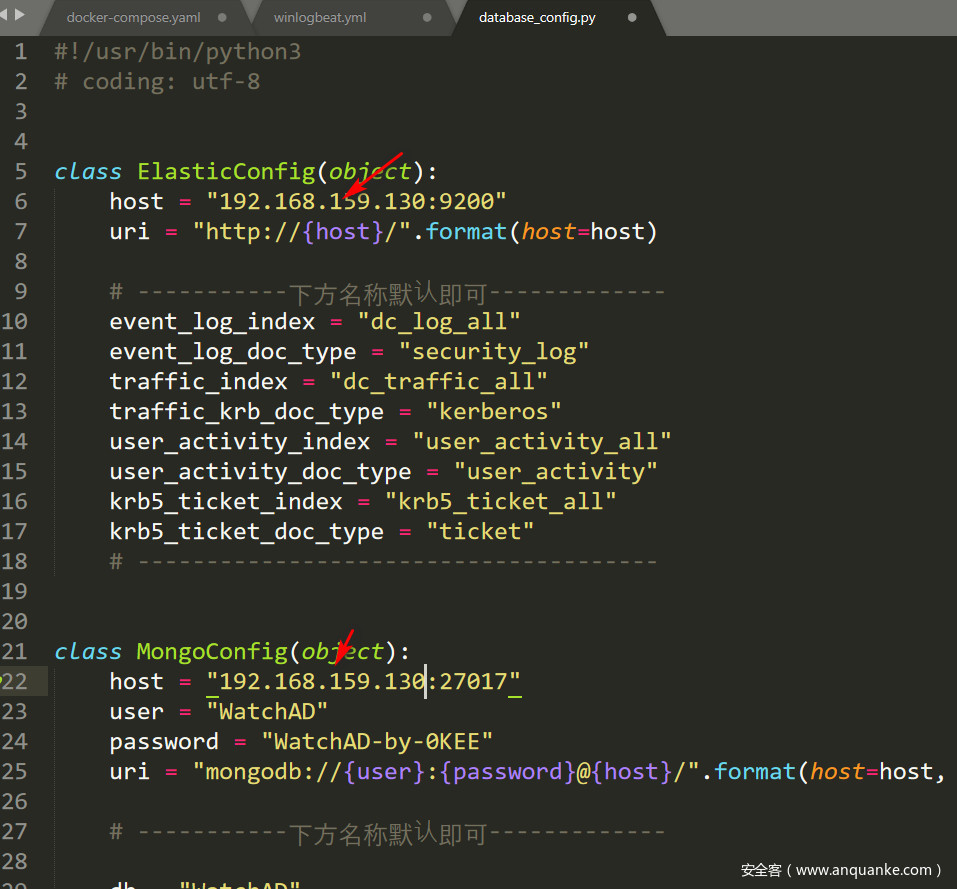The height and width of the screenshot is (889, 957).
Task: Close the database_config.py tab via its dot
Action: 632,18
